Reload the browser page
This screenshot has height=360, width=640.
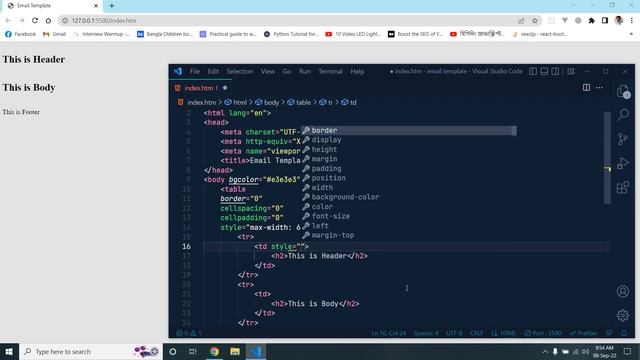tap(35, 20)
